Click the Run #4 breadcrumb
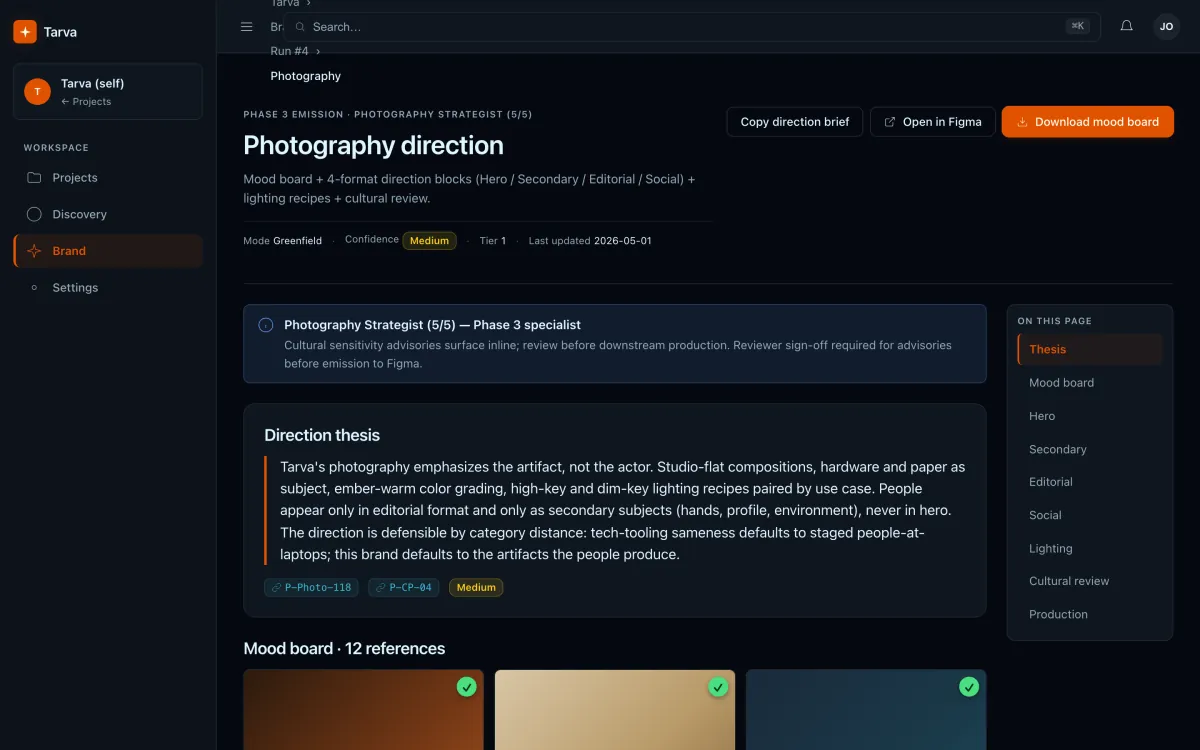 click(290, 51)
